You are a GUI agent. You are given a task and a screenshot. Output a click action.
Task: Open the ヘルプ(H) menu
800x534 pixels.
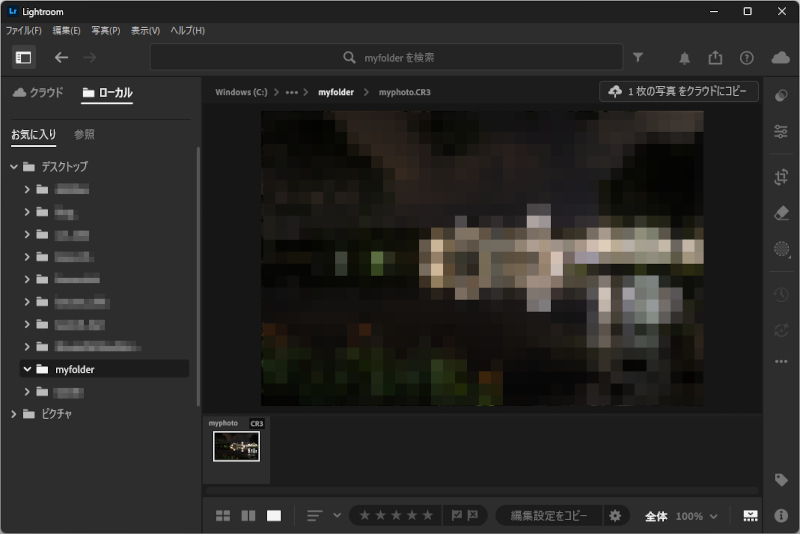coord(188,31)
